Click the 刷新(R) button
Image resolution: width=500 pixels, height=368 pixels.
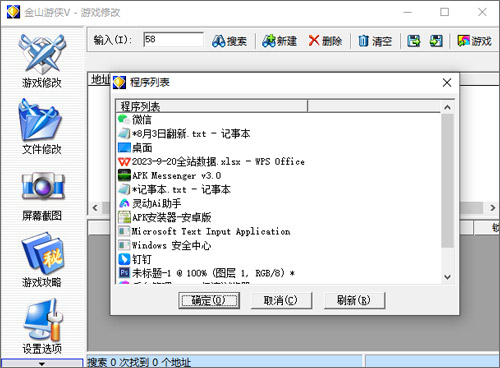355,301
